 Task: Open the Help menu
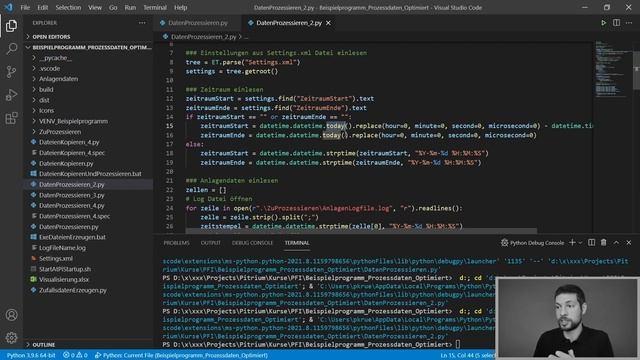(x=180, y=7)
